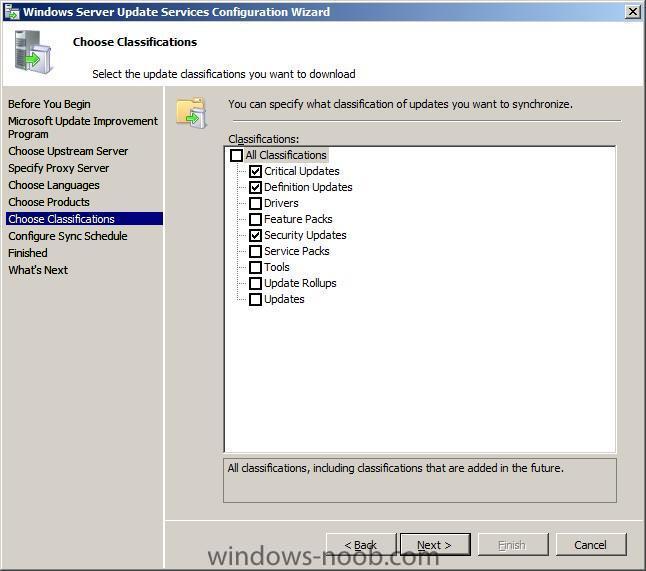Click the Back button
The width and height of the screenshot is (646, 571).
[361, 545]
